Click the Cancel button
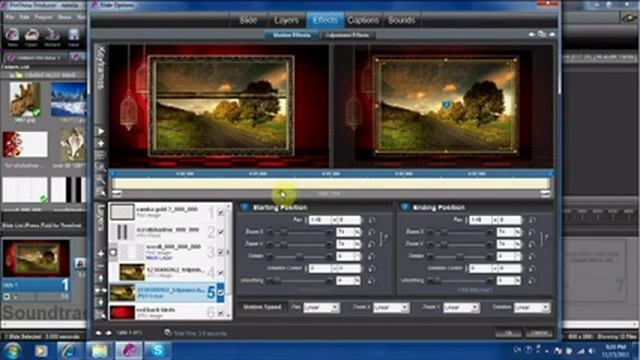Viewport: 640px width, 360px height. click(x=539, y=333)
